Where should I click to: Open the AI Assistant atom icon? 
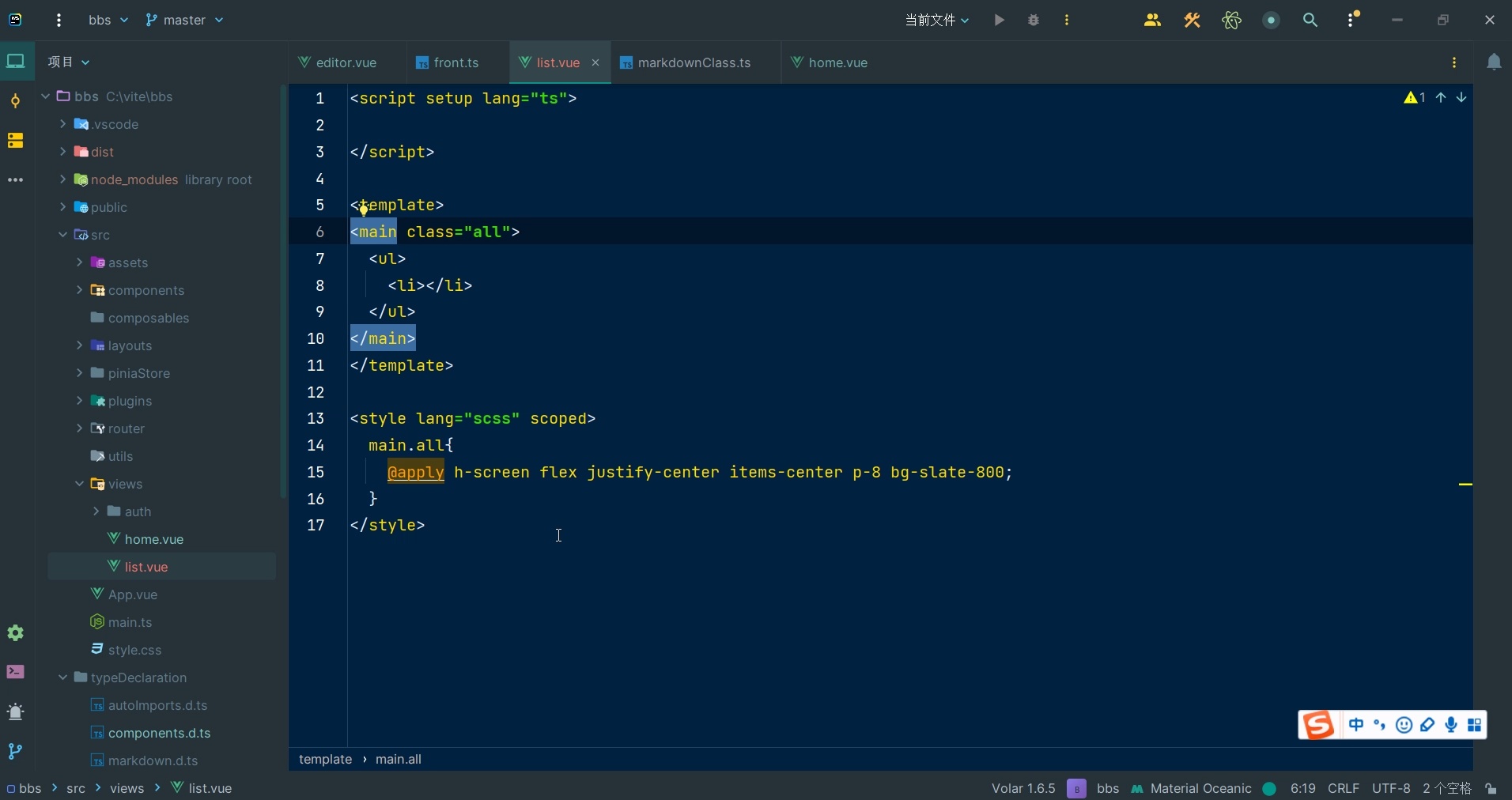(1233, 21)
